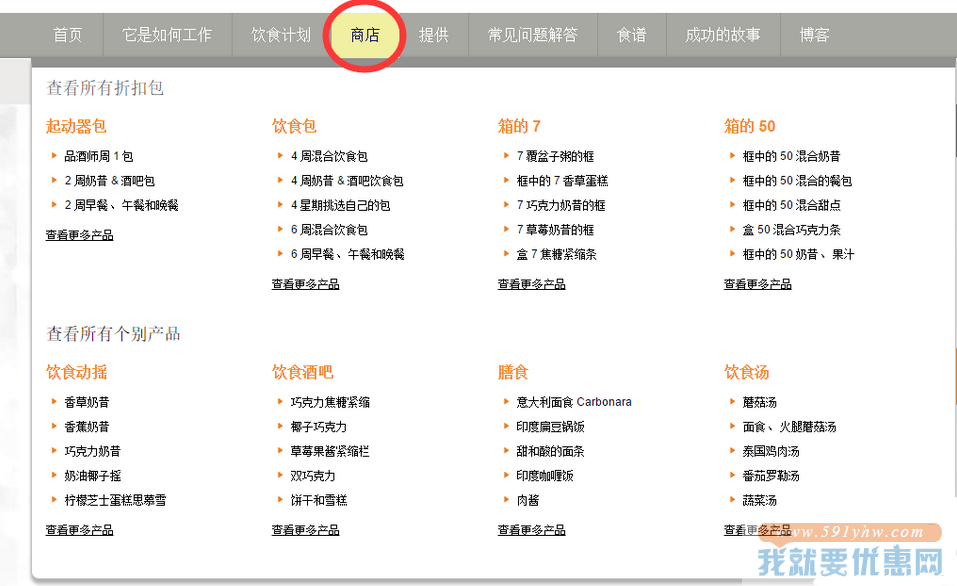Screen dimensions: 957x586
Task: Select 双巧克力 bar
Action: click(312, 476)
